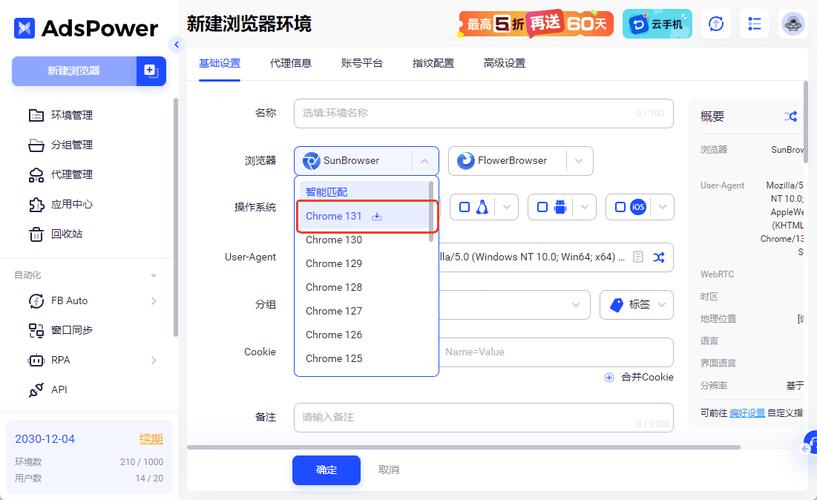This screenshot has width=817, height=500.
Task: Randomize the 概要 summary shuffle icon
Action: 790,116
